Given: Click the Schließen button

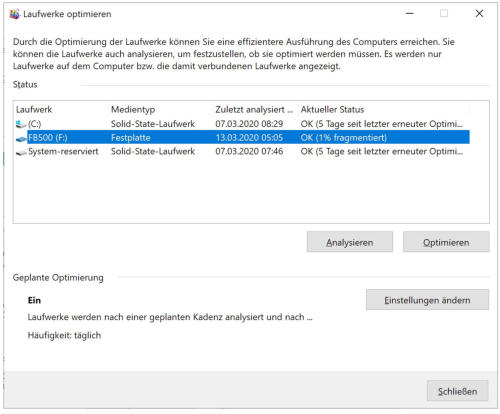Looking at the screenshot, I should coord(457,391).
